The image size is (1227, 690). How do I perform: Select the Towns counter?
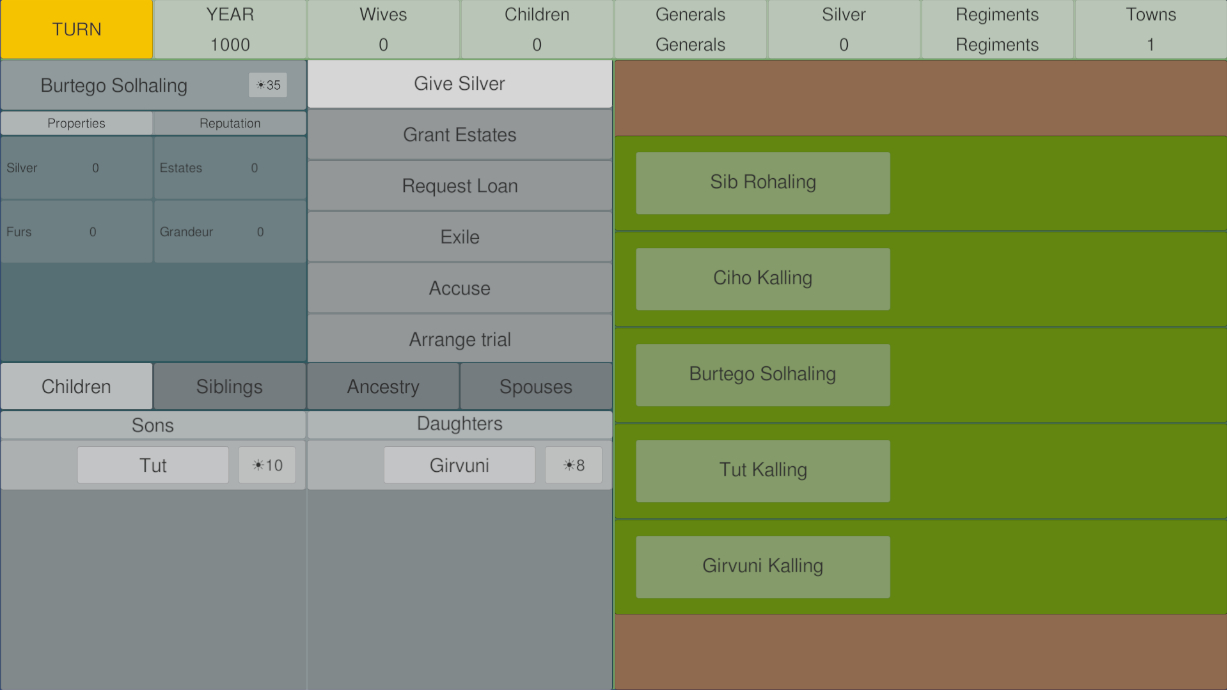click(x=1151, y=29)
